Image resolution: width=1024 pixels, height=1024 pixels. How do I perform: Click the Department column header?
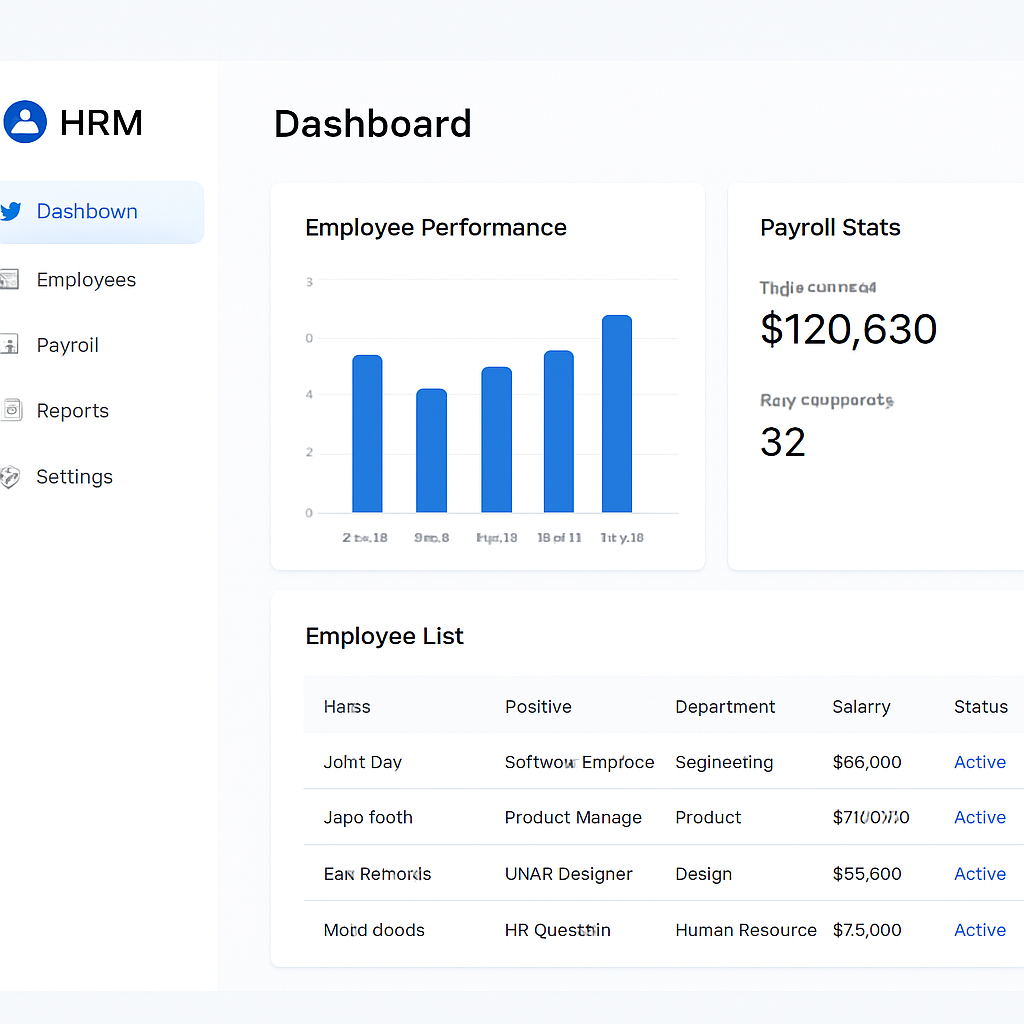(x=725, y=707)
